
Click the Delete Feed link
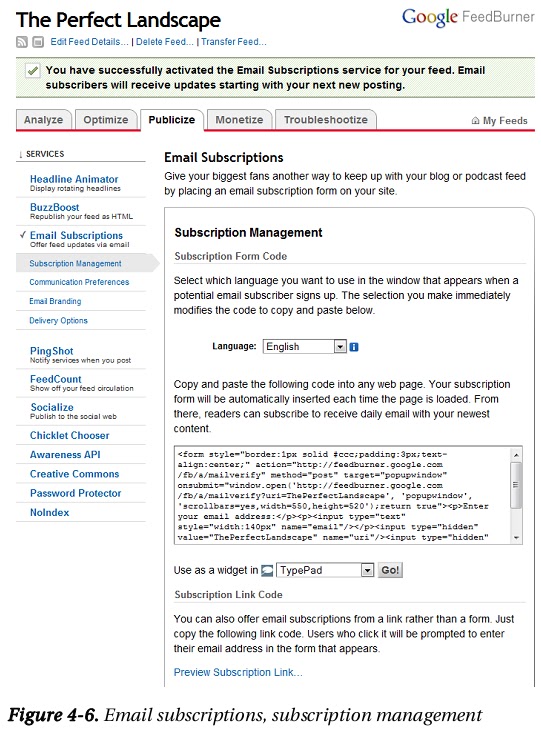(165, 42)
